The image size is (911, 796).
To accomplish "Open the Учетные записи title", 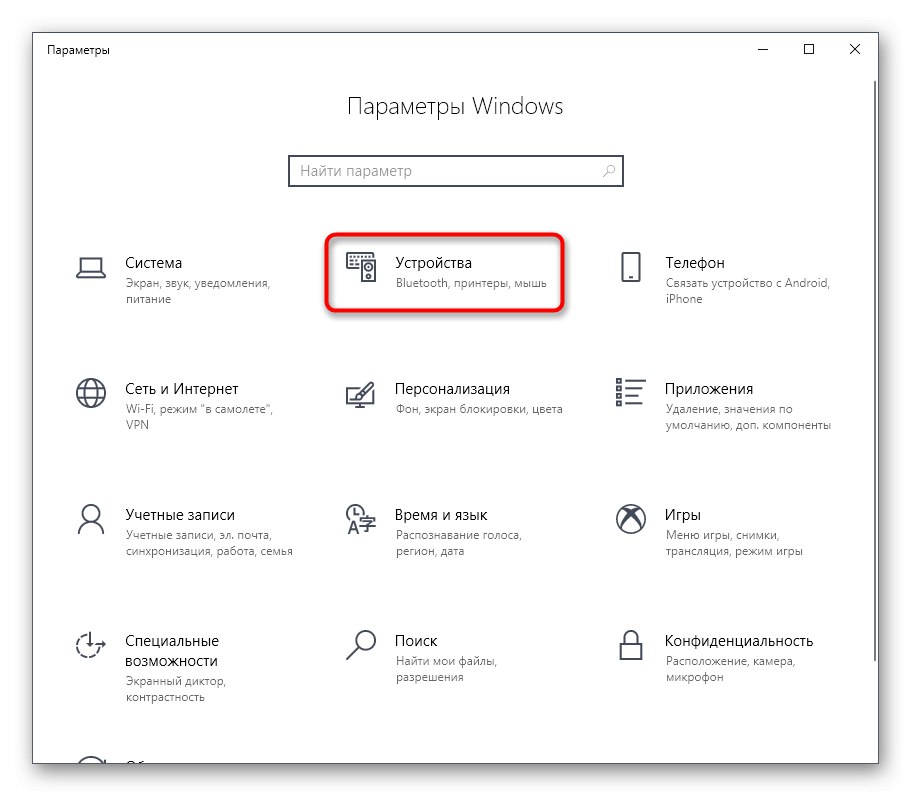I will click(180, 515).
